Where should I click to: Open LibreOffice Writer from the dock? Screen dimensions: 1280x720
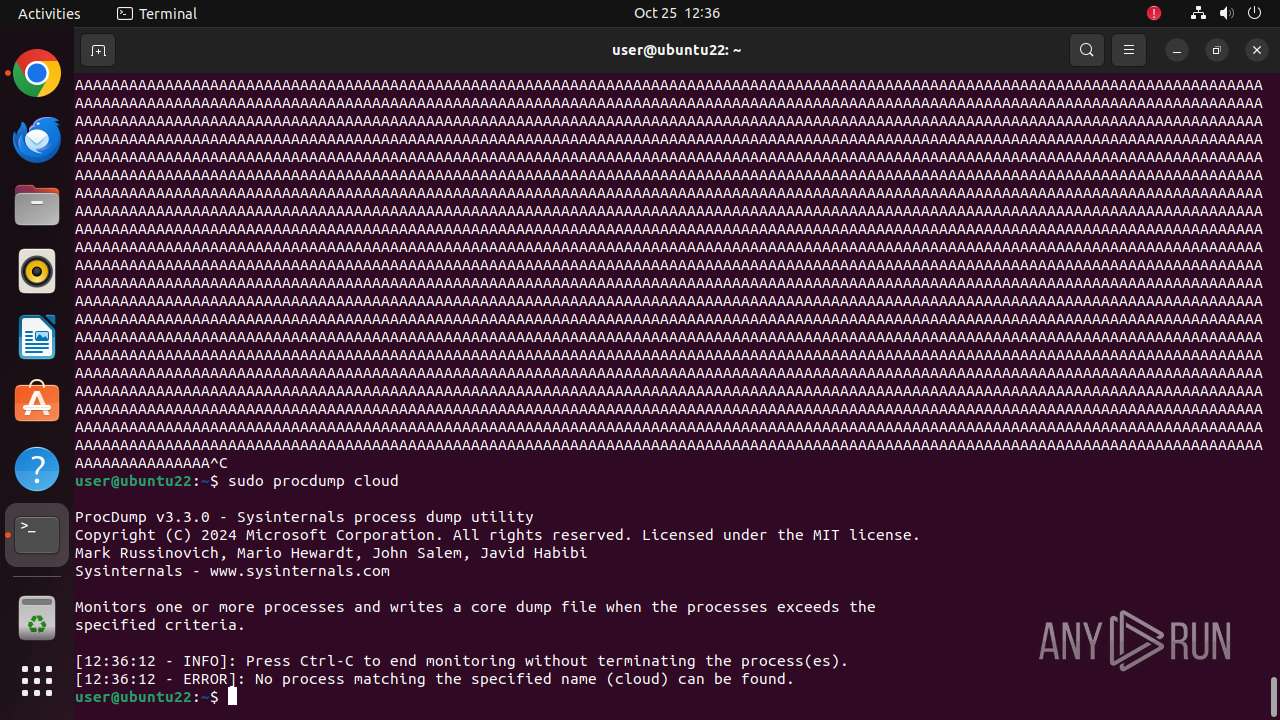click(x=37, y=337)
